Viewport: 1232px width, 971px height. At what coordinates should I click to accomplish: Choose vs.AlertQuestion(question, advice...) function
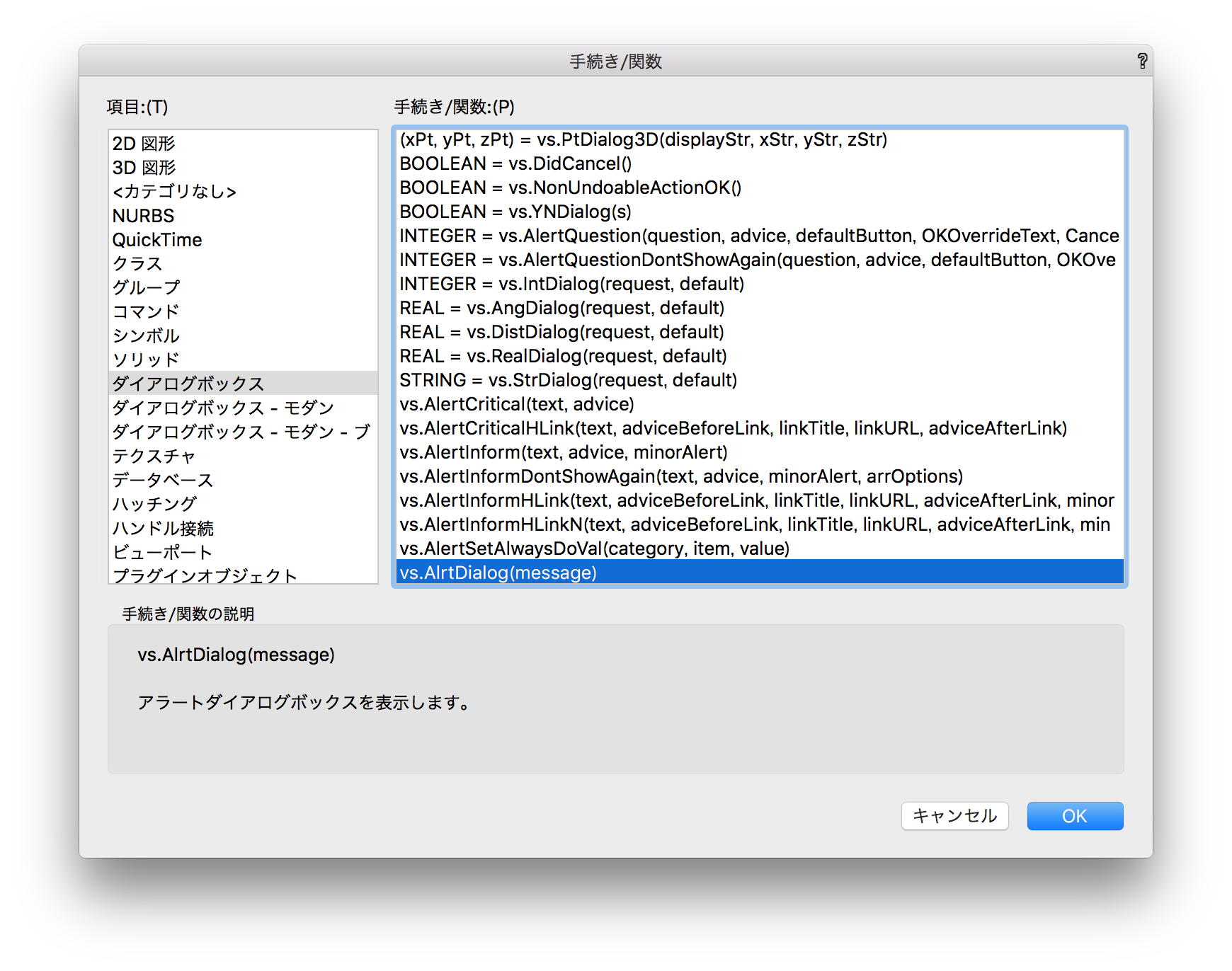click(760, 236)
